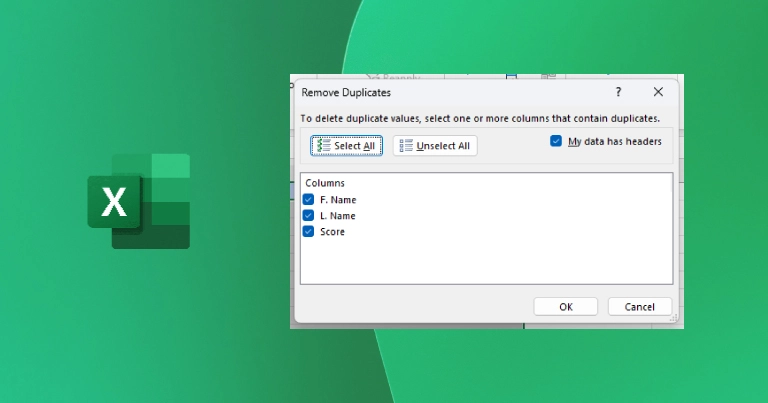This screenshot has height=403, width=768.
Task: Click the Reapply command behind the dialog
Action: pos(395,76)
